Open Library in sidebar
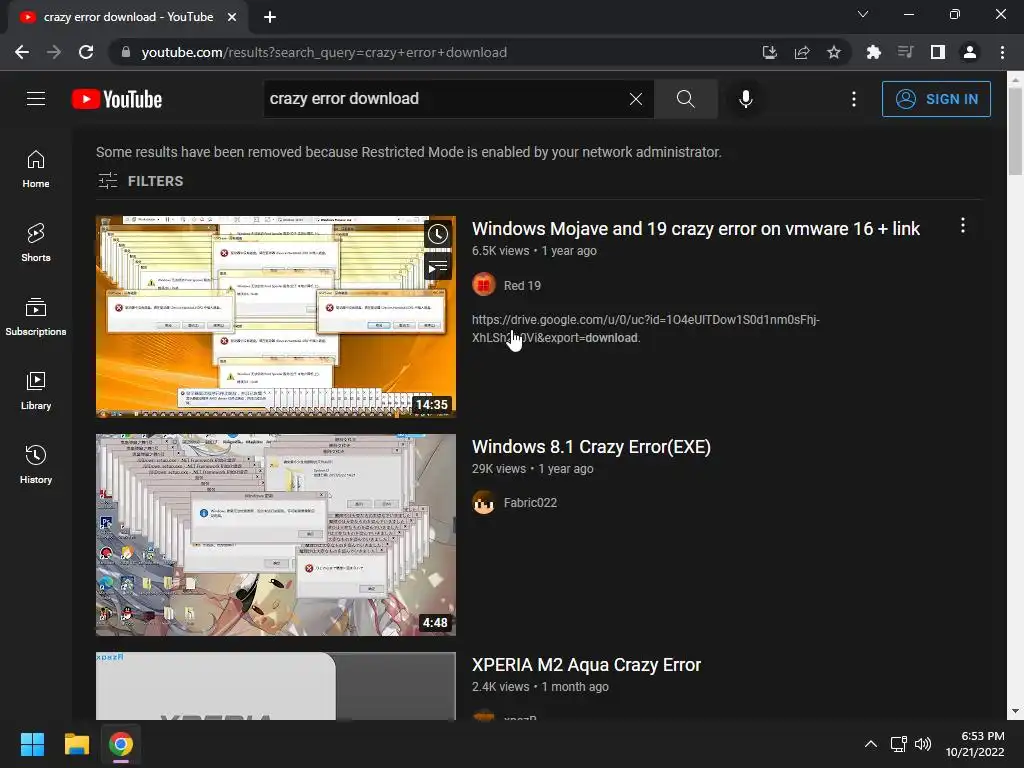Viewport: 1024px width, 768px height. pyautogui.click(x=36, y=391)
